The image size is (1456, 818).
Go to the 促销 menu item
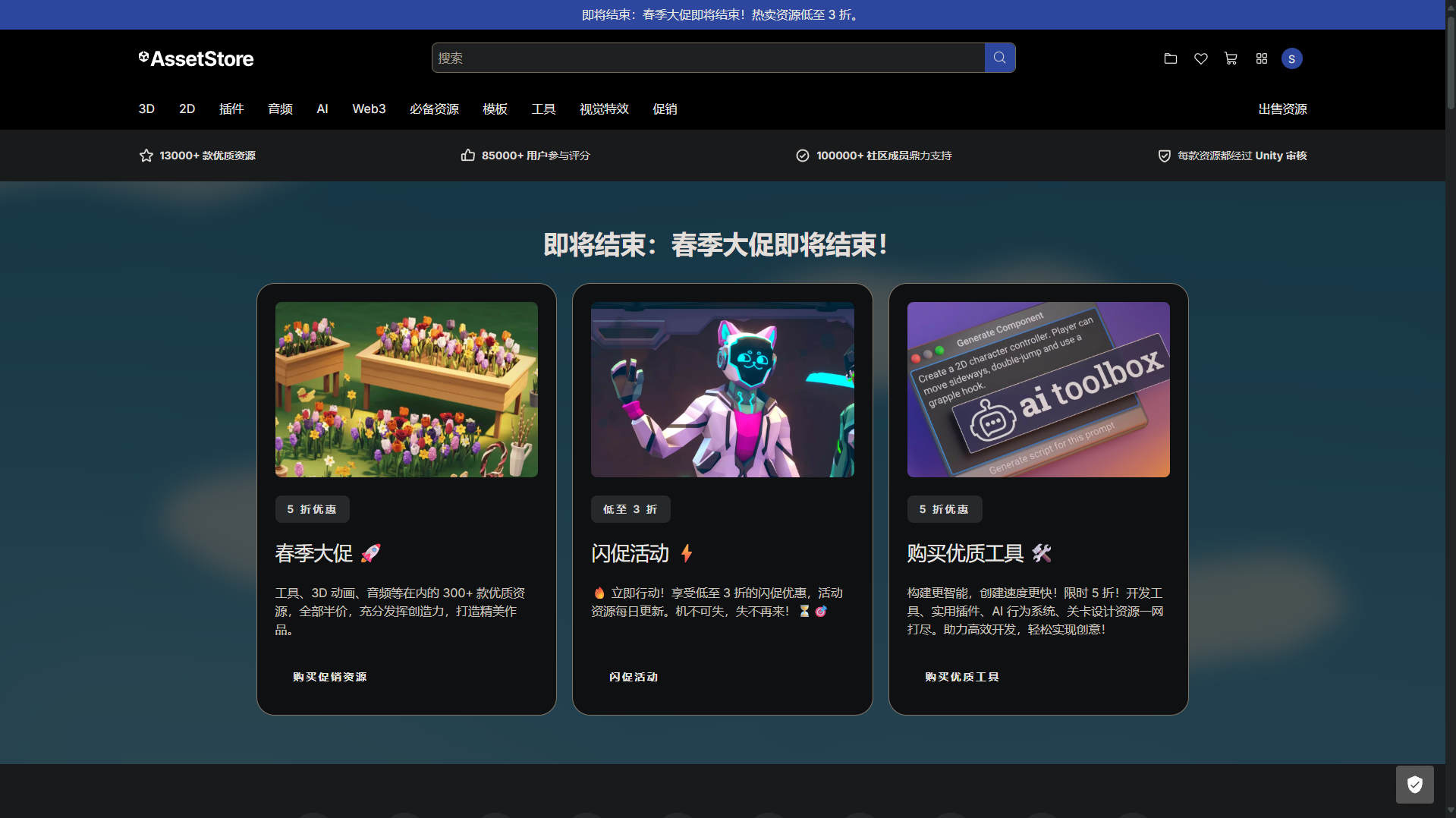(x=665, y=109)
